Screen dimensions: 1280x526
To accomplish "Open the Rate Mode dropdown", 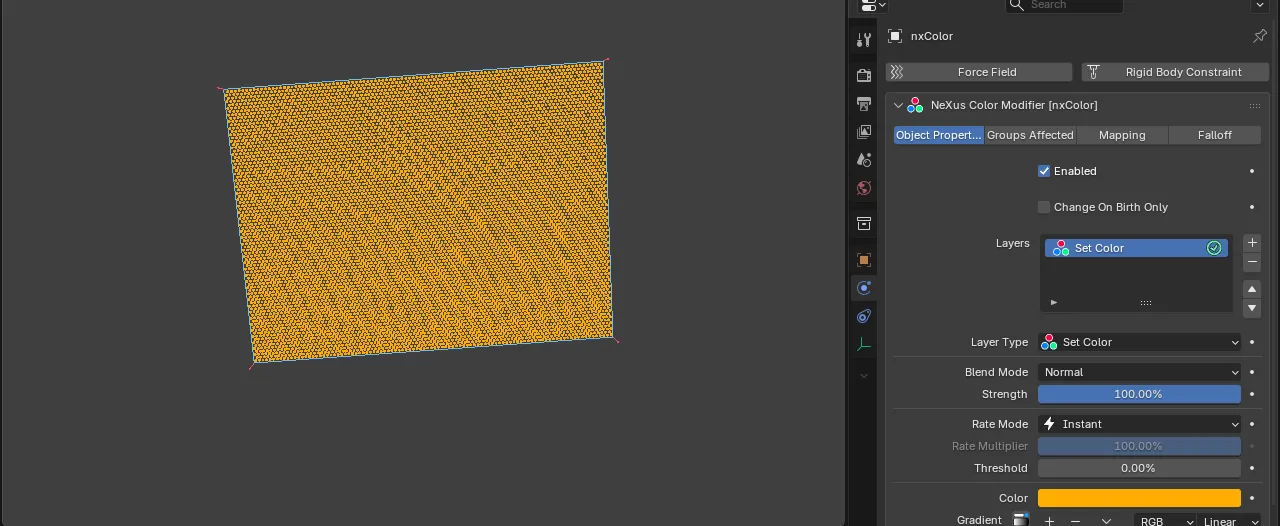I will [1139, 424].
